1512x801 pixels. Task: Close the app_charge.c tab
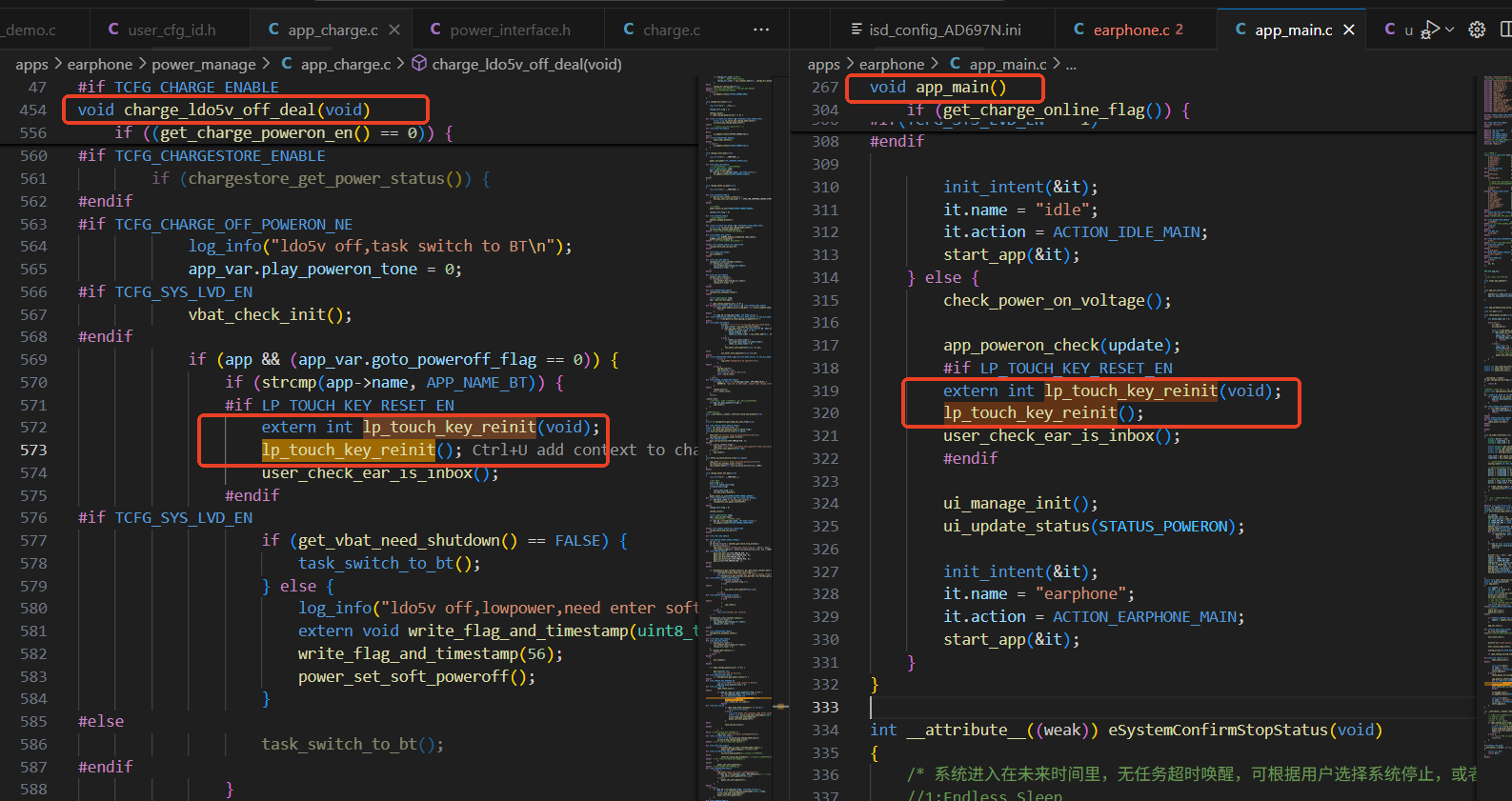pyautogui.click(x=394, y=30)
